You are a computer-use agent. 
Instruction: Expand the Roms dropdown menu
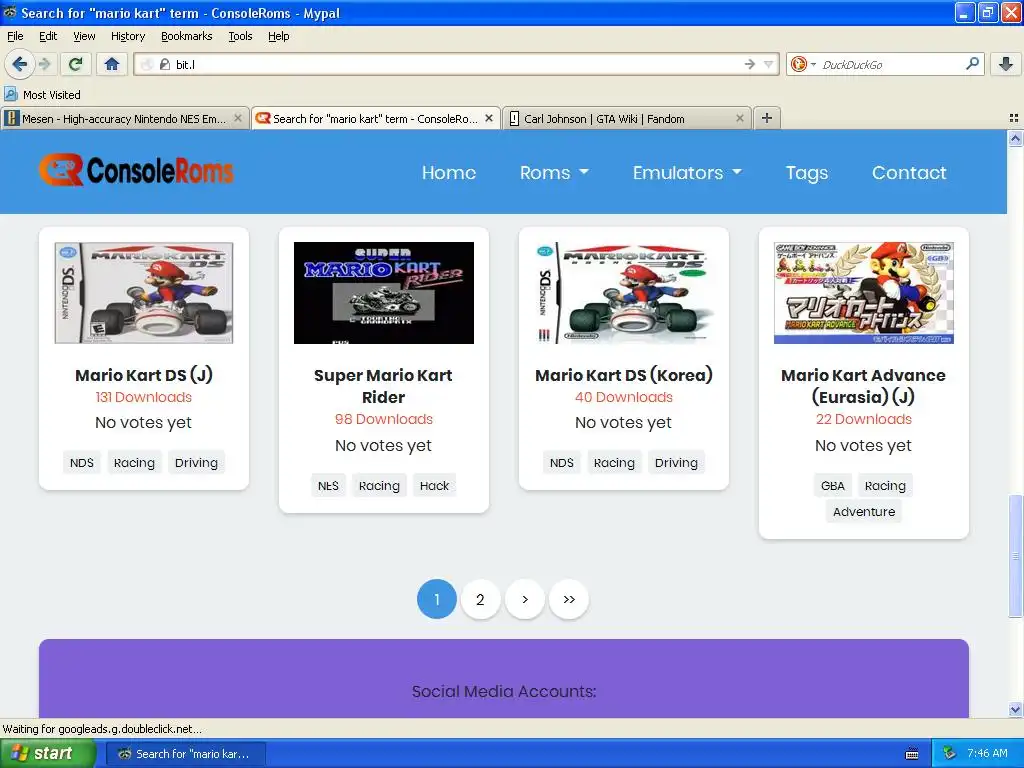(x=554, y=172)
